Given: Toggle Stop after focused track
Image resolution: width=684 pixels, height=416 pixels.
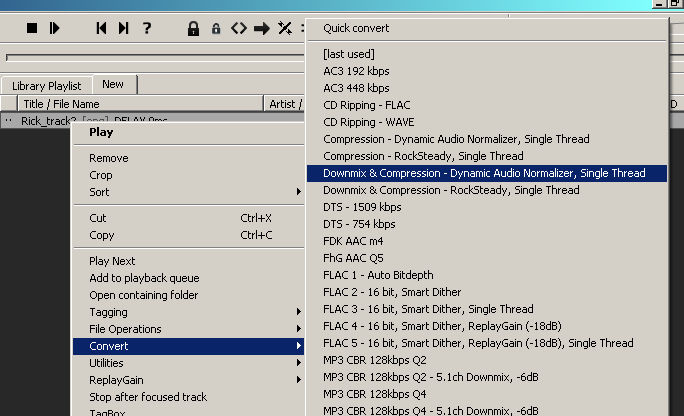Looking at the screenshot, I should 188,397.
